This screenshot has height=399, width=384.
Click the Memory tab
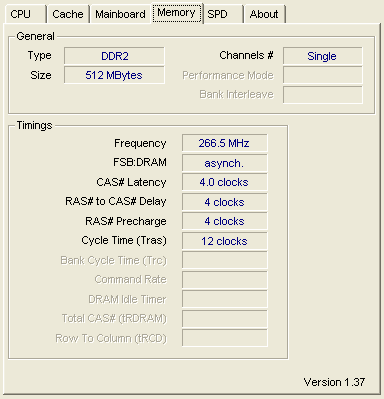pos(177,13)
